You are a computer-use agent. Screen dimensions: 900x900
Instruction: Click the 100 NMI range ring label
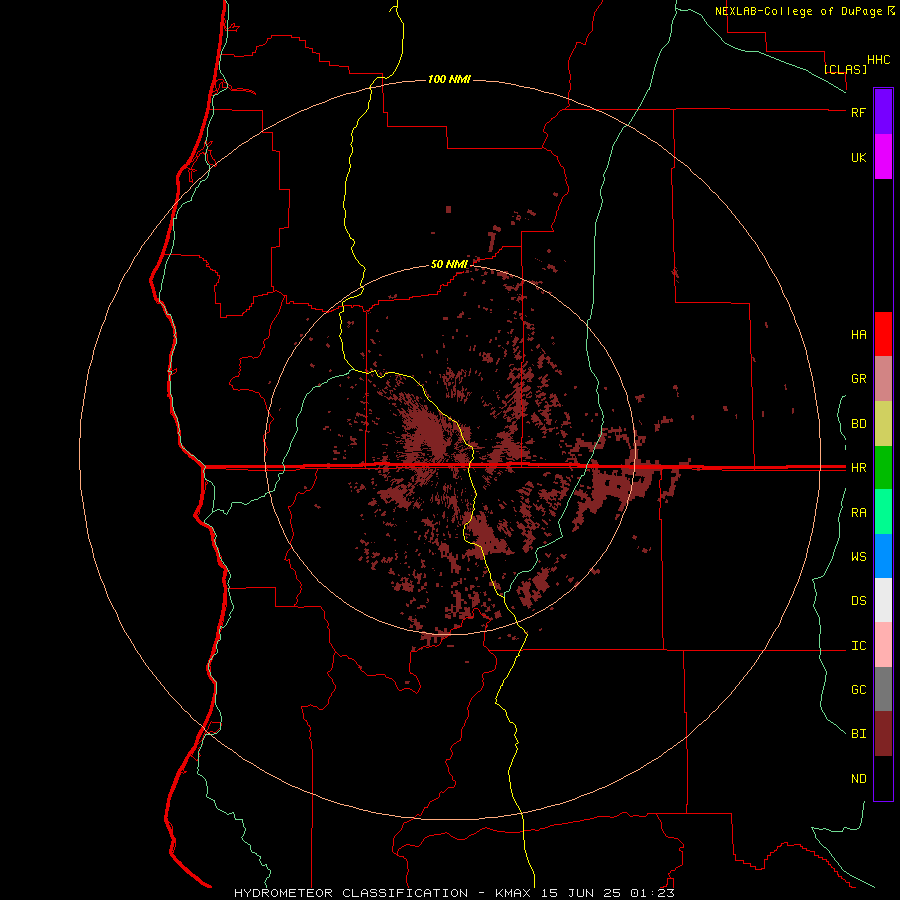click(x=449, y=79)
